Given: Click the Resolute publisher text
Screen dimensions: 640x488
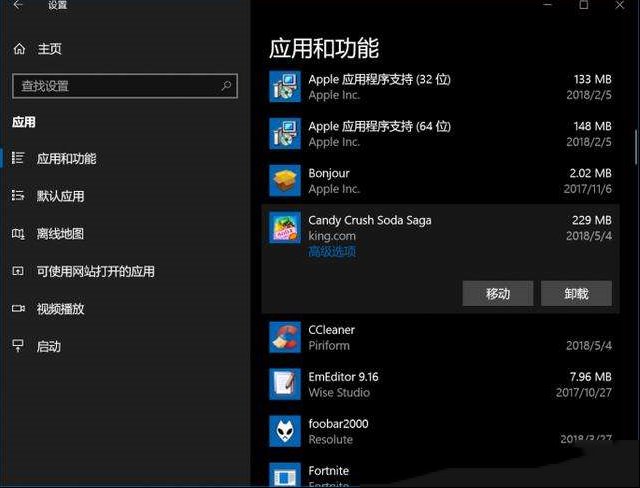Looking at the screenshot, I should [x=331, y=439].
